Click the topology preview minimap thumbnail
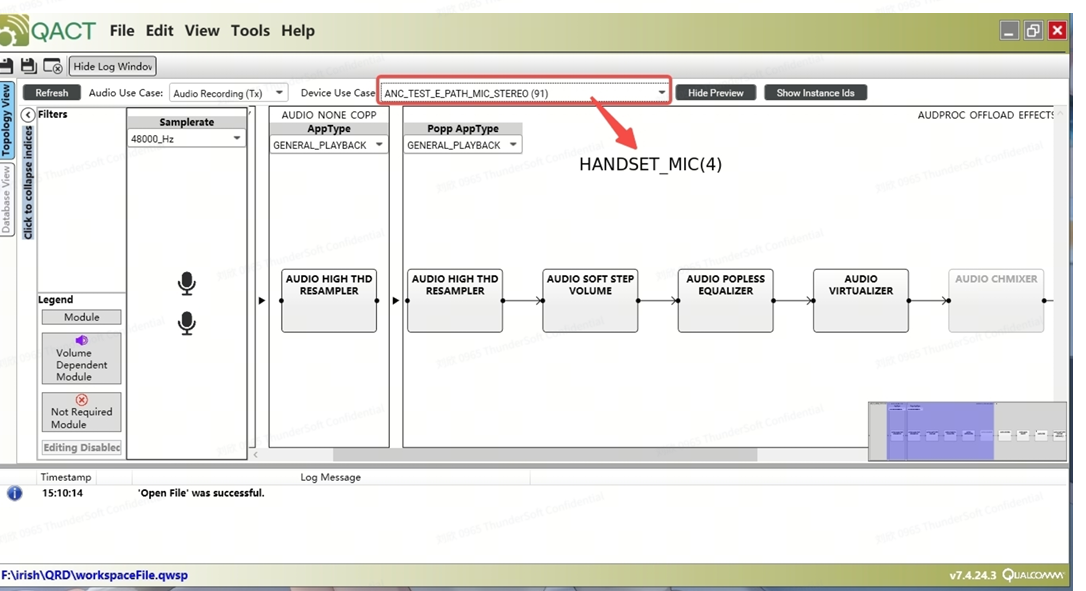 click(968, 431)
